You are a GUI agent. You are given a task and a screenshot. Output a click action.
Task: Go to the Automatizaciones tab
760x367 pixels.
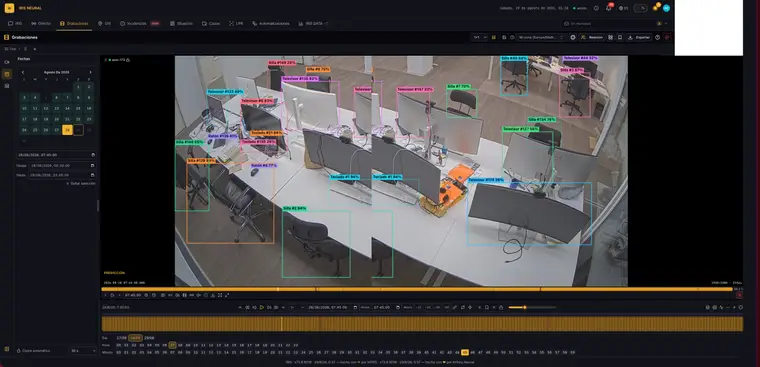click(x=270, y=23)
